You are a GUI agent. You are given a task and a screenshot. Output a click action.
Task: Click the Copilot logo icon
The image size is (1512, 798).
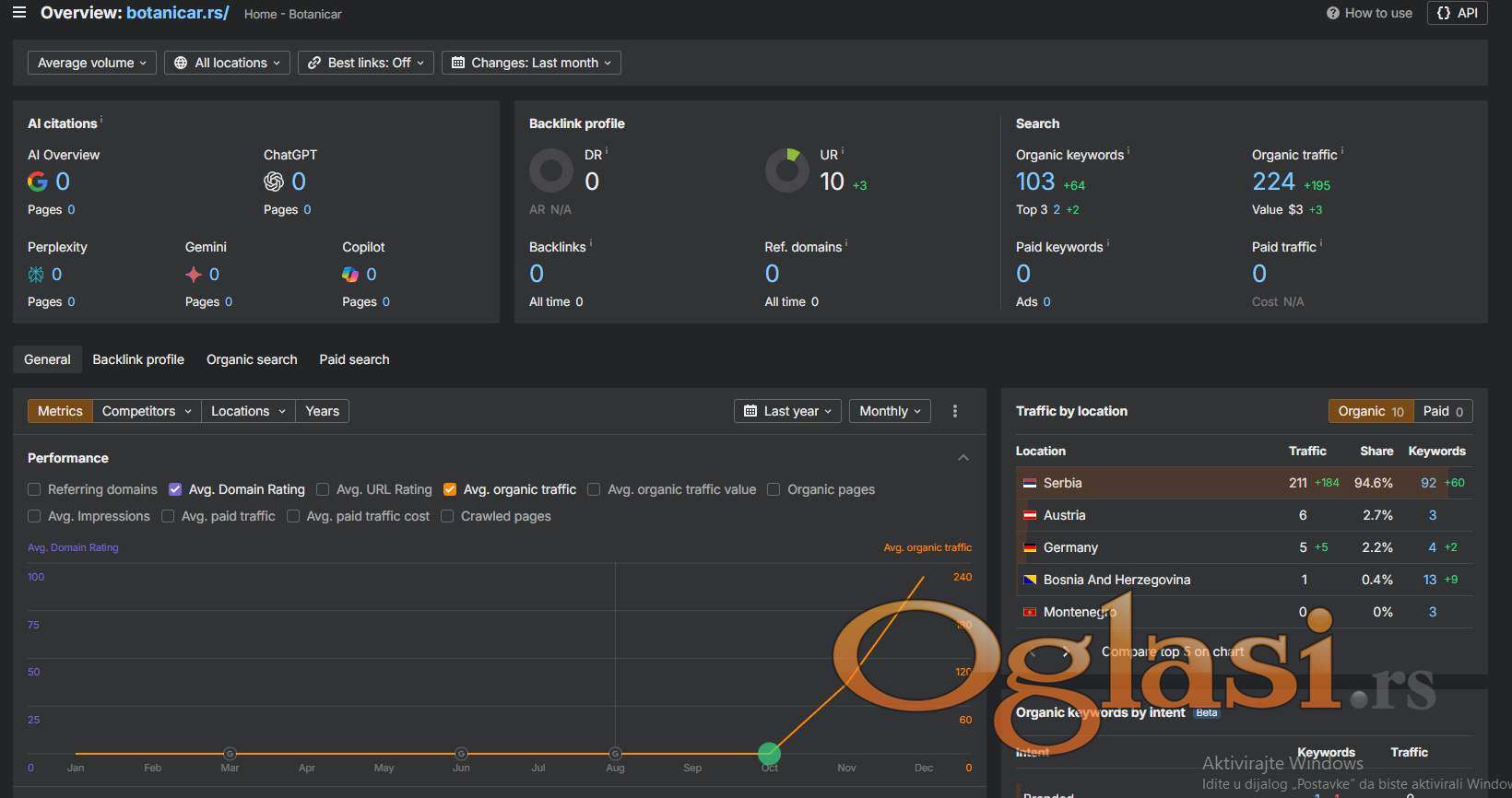tap(350, 275)
